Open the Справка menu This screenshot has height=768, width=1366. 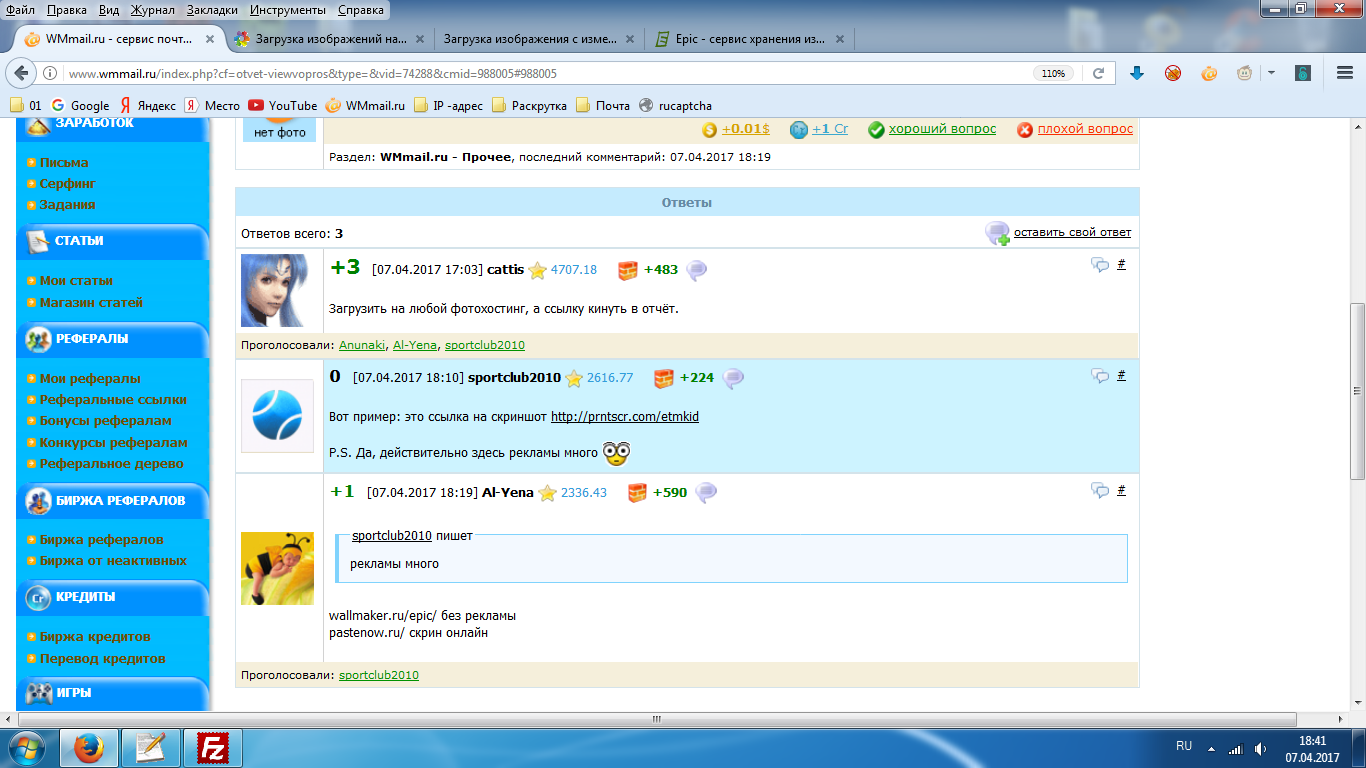(361, 10)
